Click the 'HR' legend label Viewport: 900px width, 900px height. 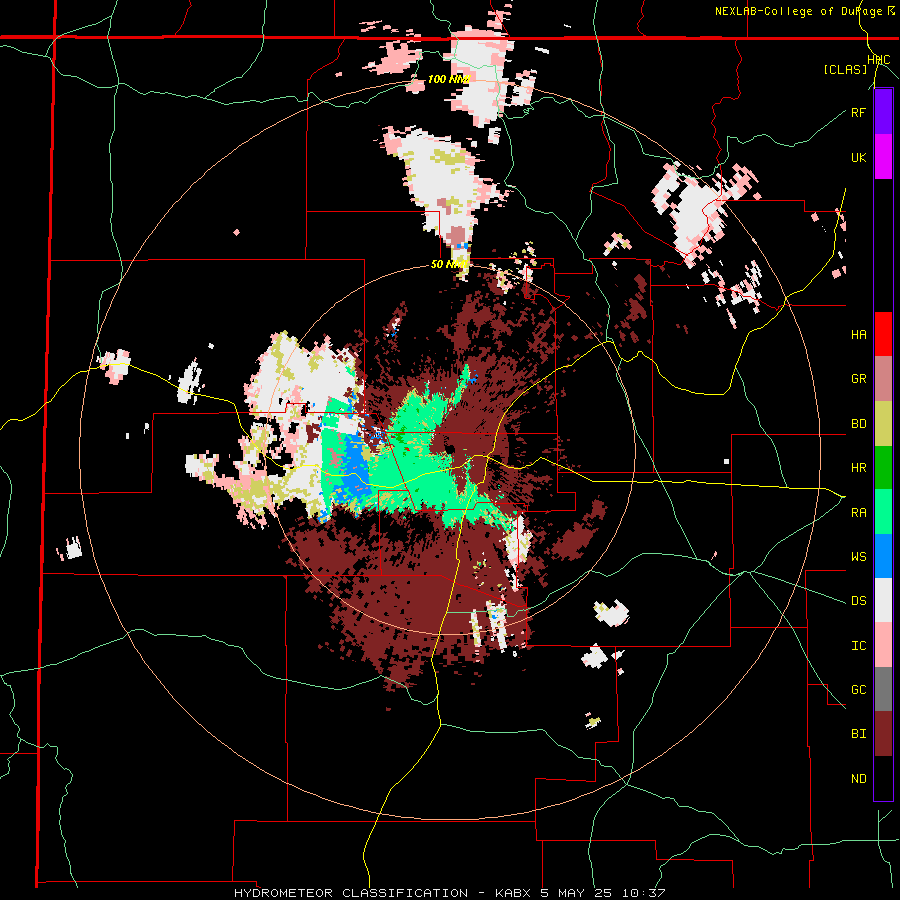(x=858, y=468)
